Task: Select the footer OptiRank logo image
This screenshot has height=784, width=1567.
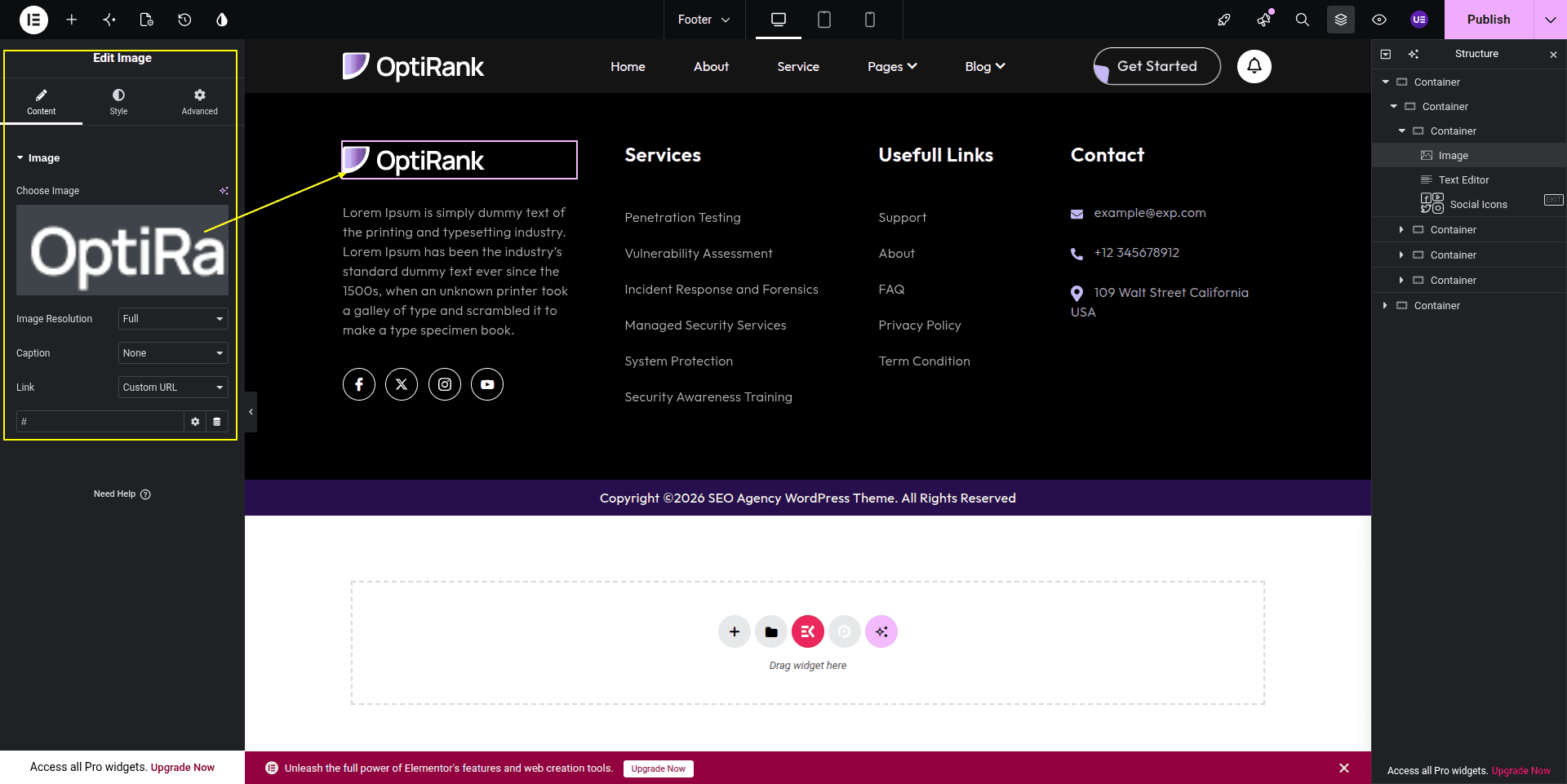Action: 459,160
